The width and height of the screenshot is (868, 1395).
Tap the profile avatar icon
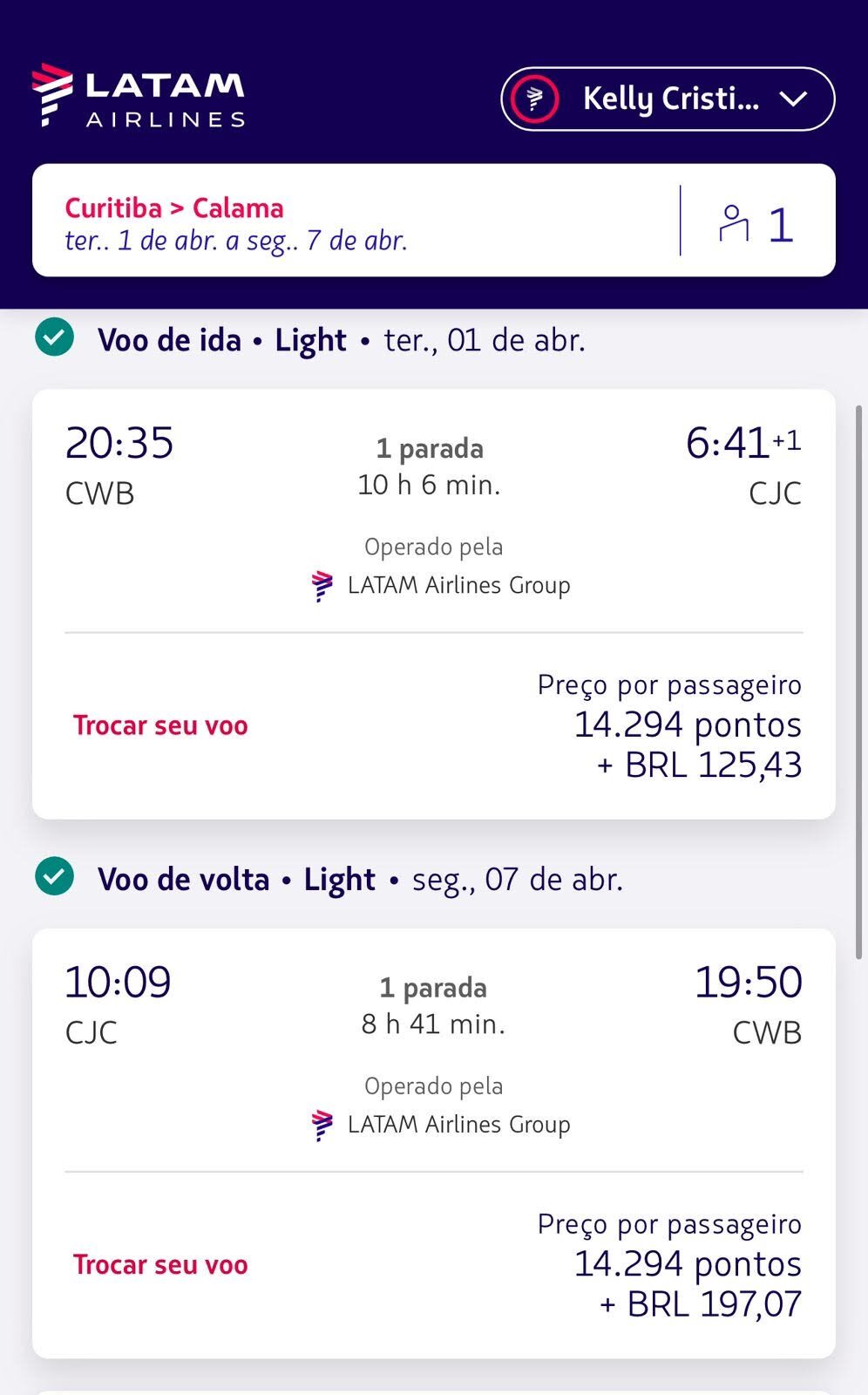(x=534, y=99)
